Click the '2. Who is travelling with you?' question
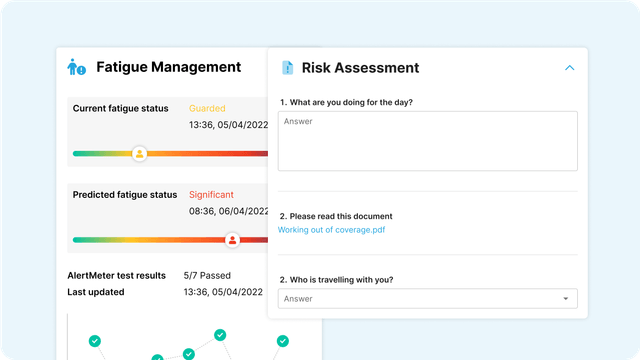The width and height of the screenshot is (640, 360). (x=336, y=280)
